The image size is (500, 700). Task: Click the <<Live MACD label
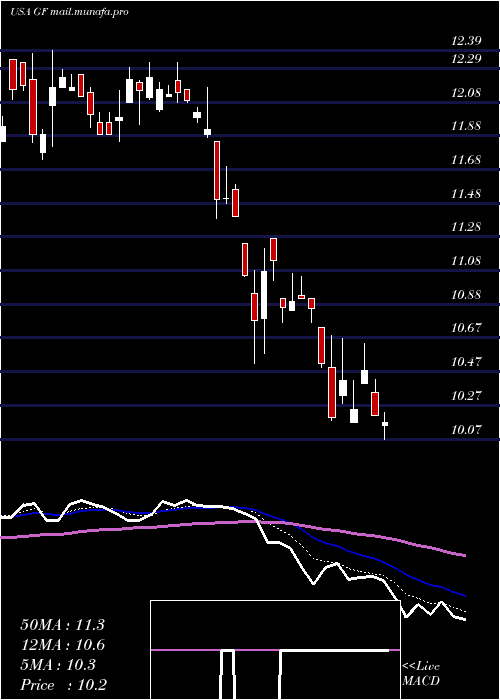pos(421,674)
